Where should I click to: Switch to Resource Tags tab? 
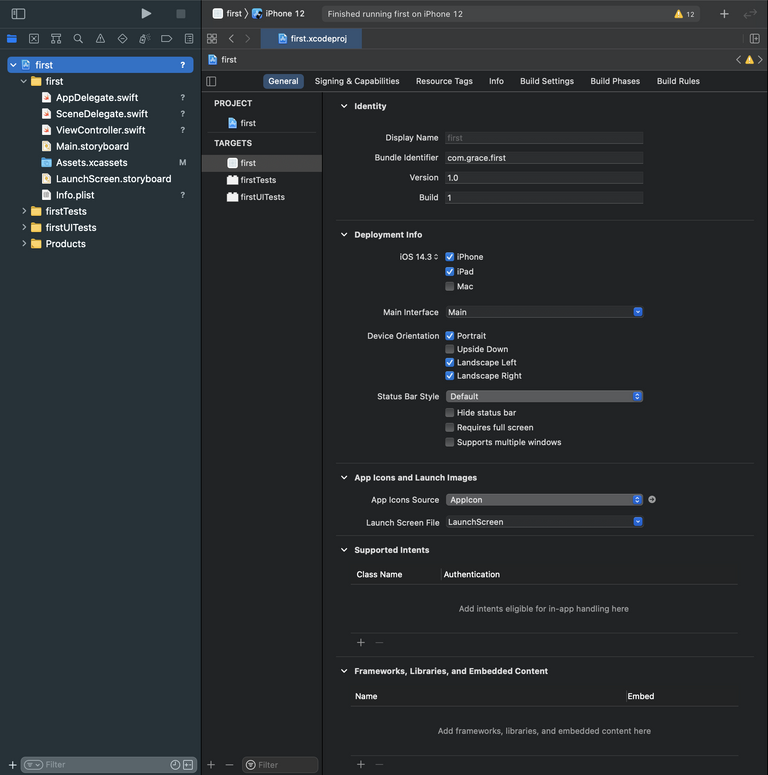444,81
